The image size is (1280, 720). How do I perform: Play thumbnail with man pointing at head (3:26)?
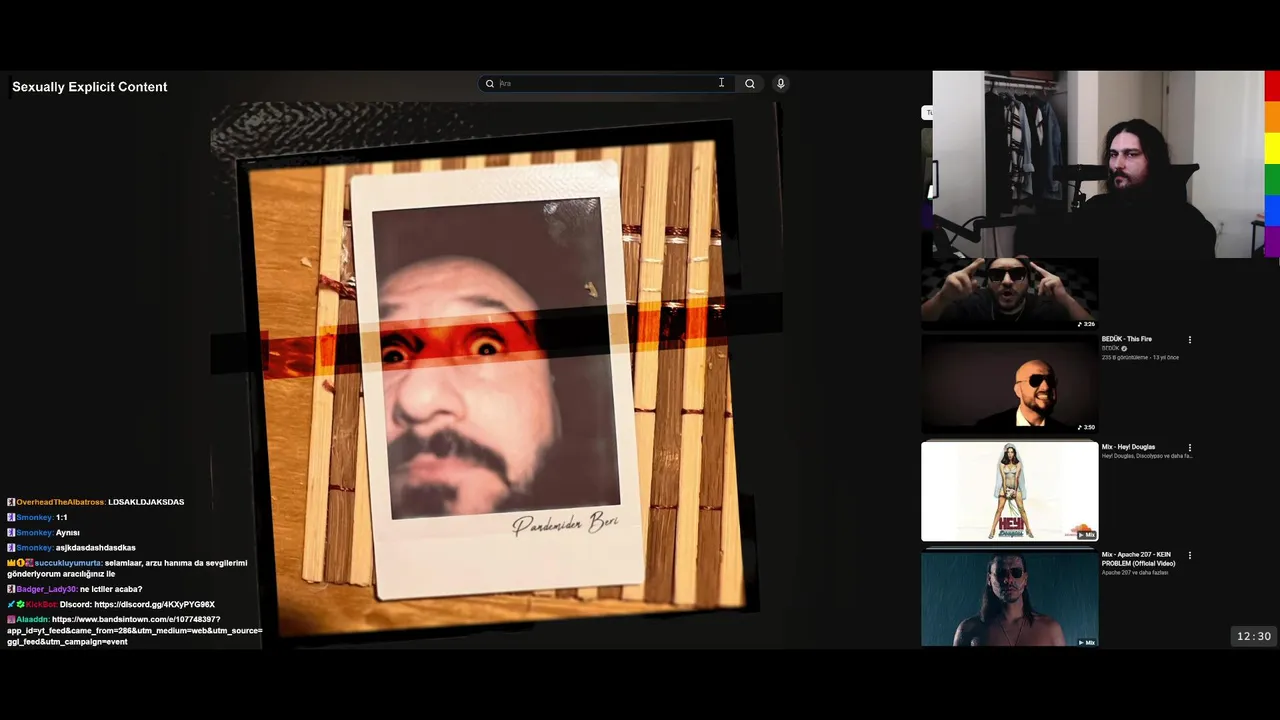pyautogui.click(x=1009, y=293)
